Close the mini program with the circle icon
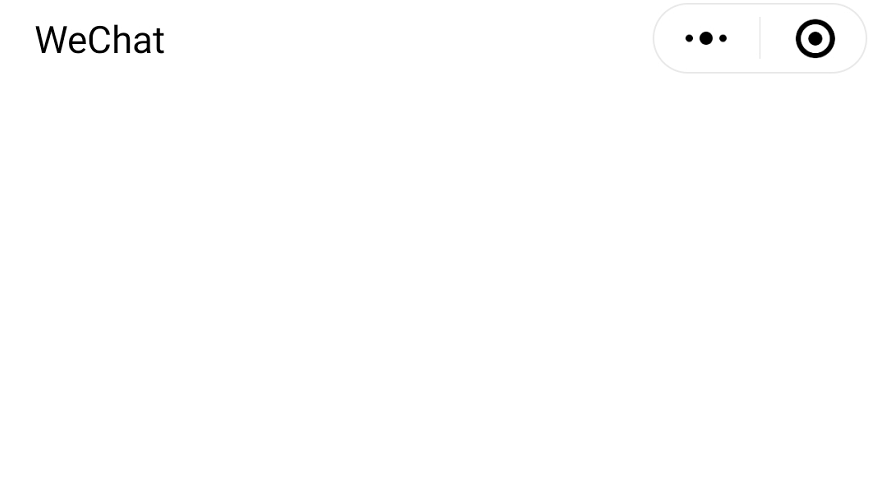The height and width of the screenshot is (491, 885). click(815, 38)
